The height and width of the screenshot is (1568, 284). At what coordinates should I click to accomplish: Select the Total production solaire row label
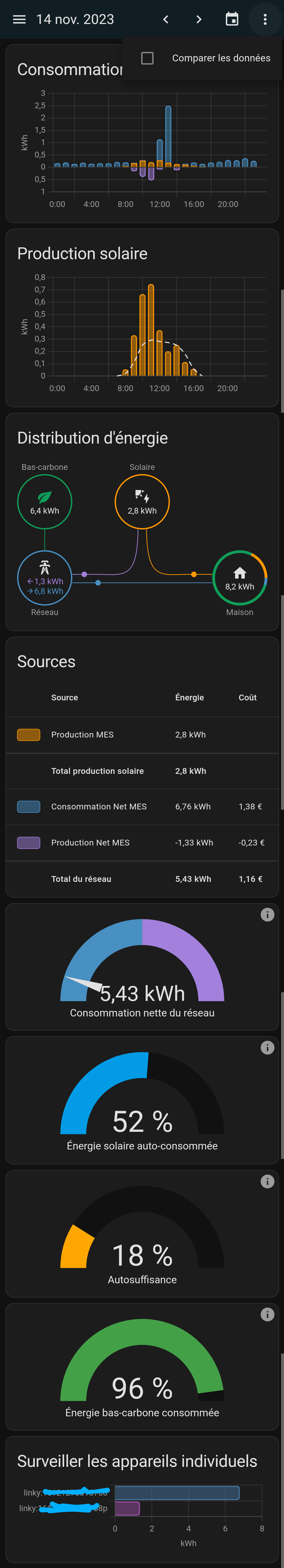(x=97, y=771)
